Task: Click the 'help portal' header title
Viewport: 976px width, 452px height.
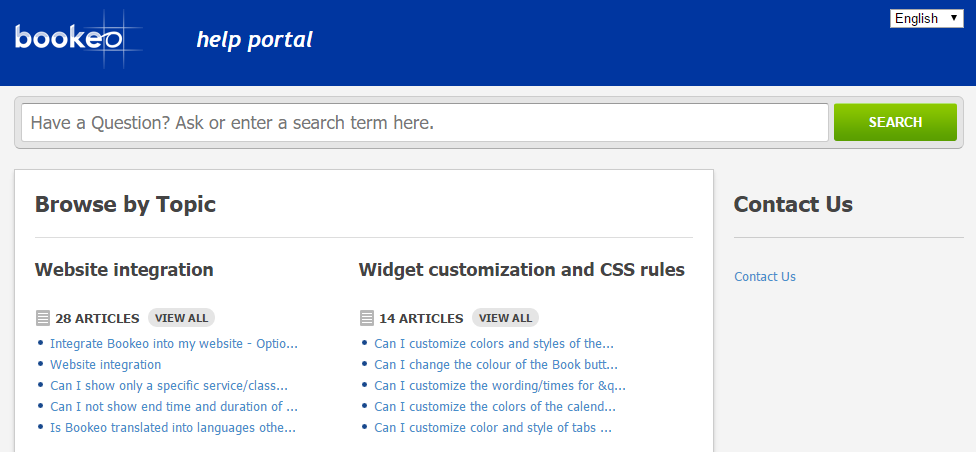Action: [254, 40]
